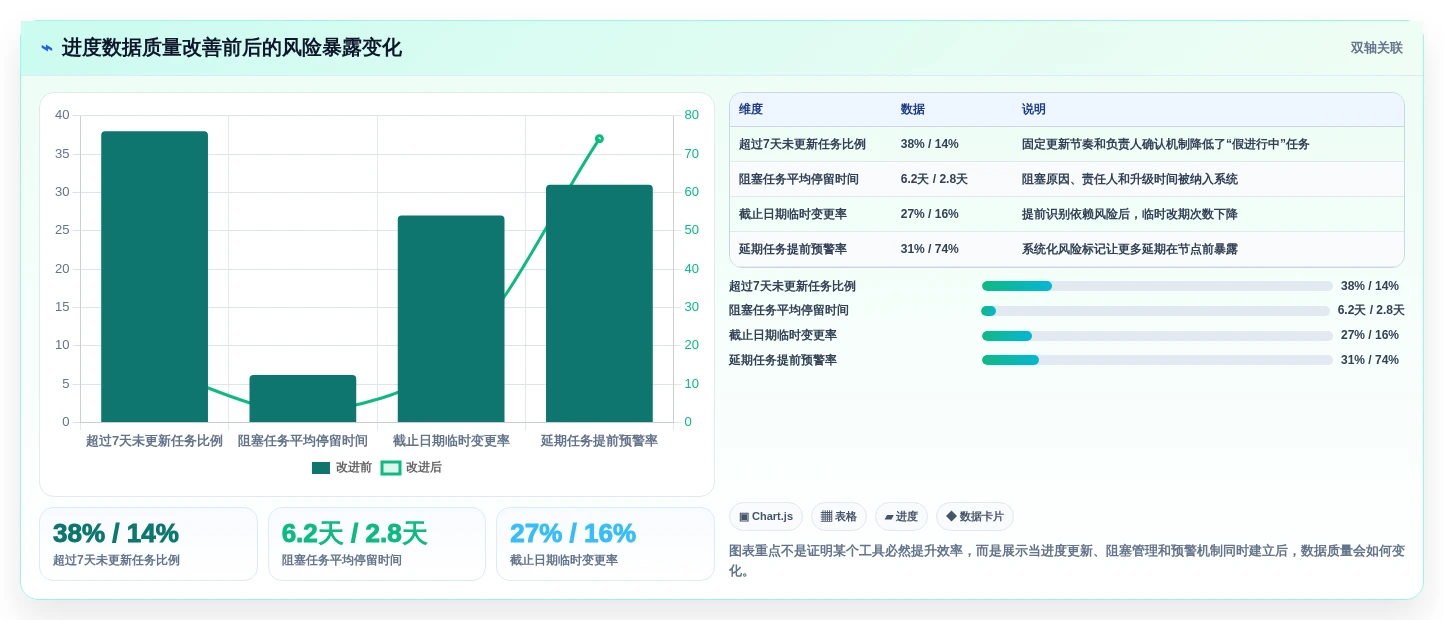Image resolution: width=1444 pixels, height=620 pixels.
Task: Click table row label 延期任务提前预警率
Action: coord(793,249)
